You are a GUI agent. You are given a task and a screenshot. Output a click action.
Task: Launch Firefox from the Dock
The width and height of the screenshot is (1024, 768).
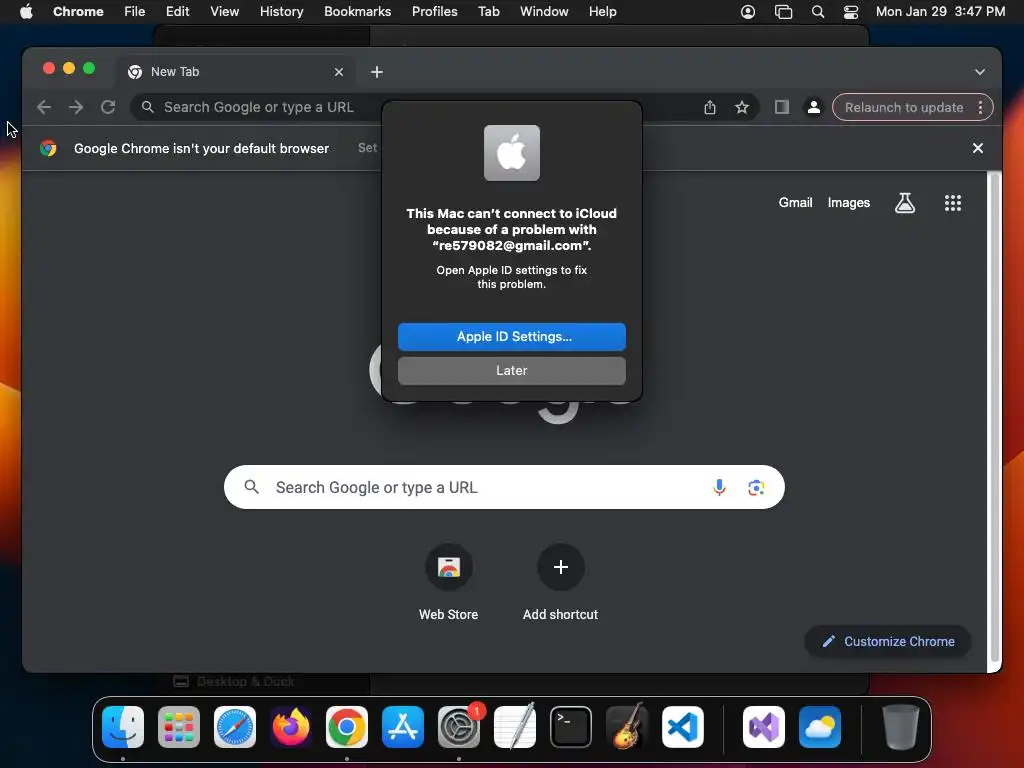coord(291,727)
